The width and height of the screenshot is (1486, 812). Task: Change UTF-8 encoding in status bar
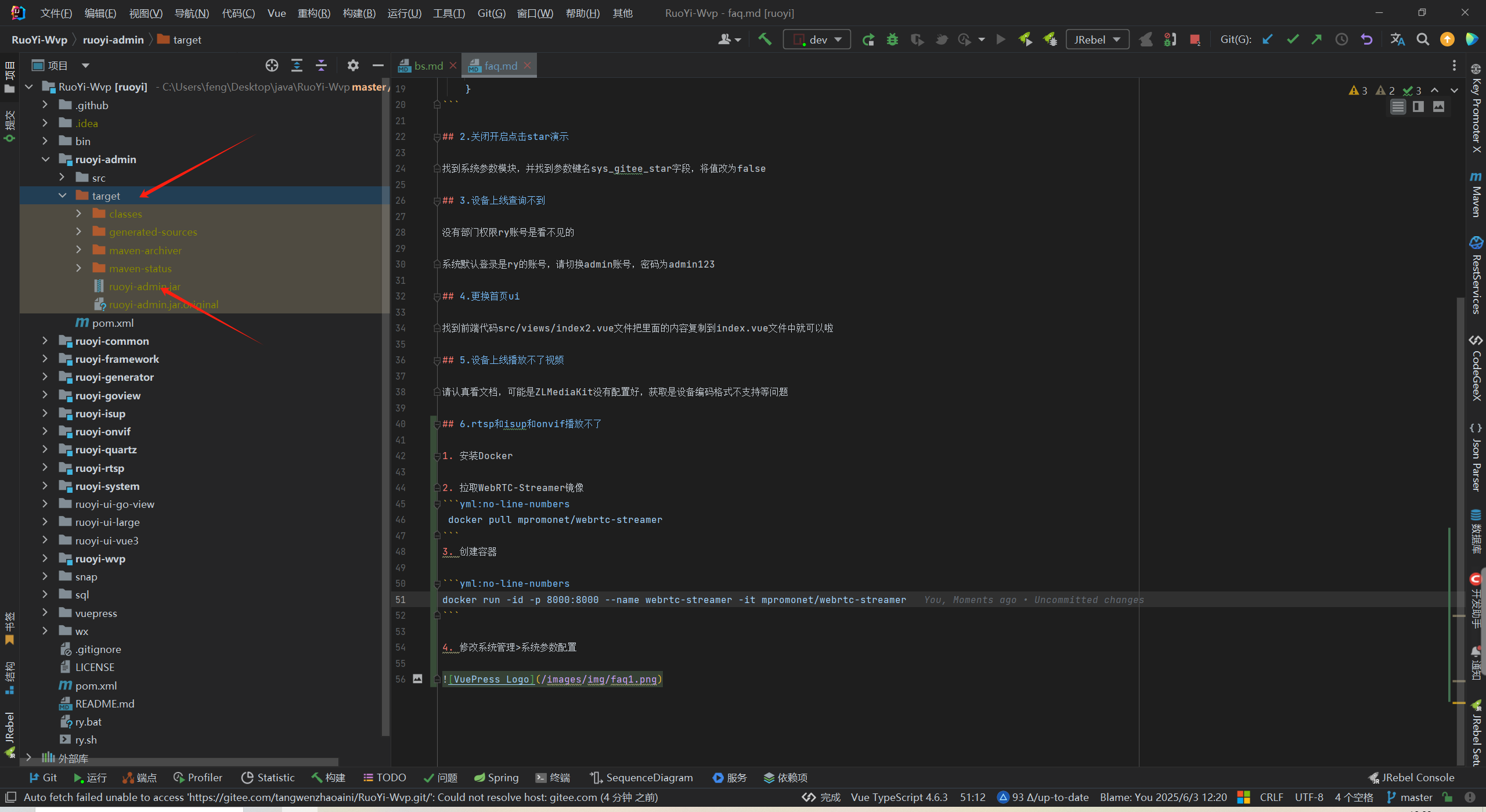1309,797
